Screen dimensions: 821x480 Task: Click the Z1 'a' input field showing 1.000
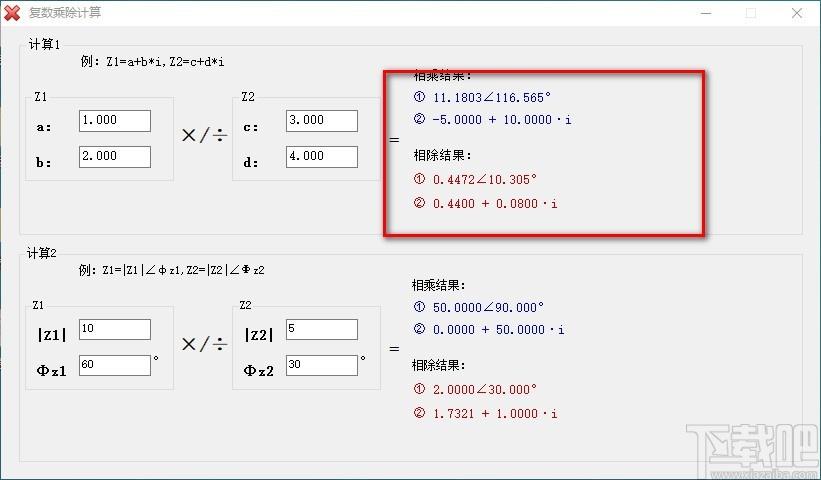tap(115, 121)
